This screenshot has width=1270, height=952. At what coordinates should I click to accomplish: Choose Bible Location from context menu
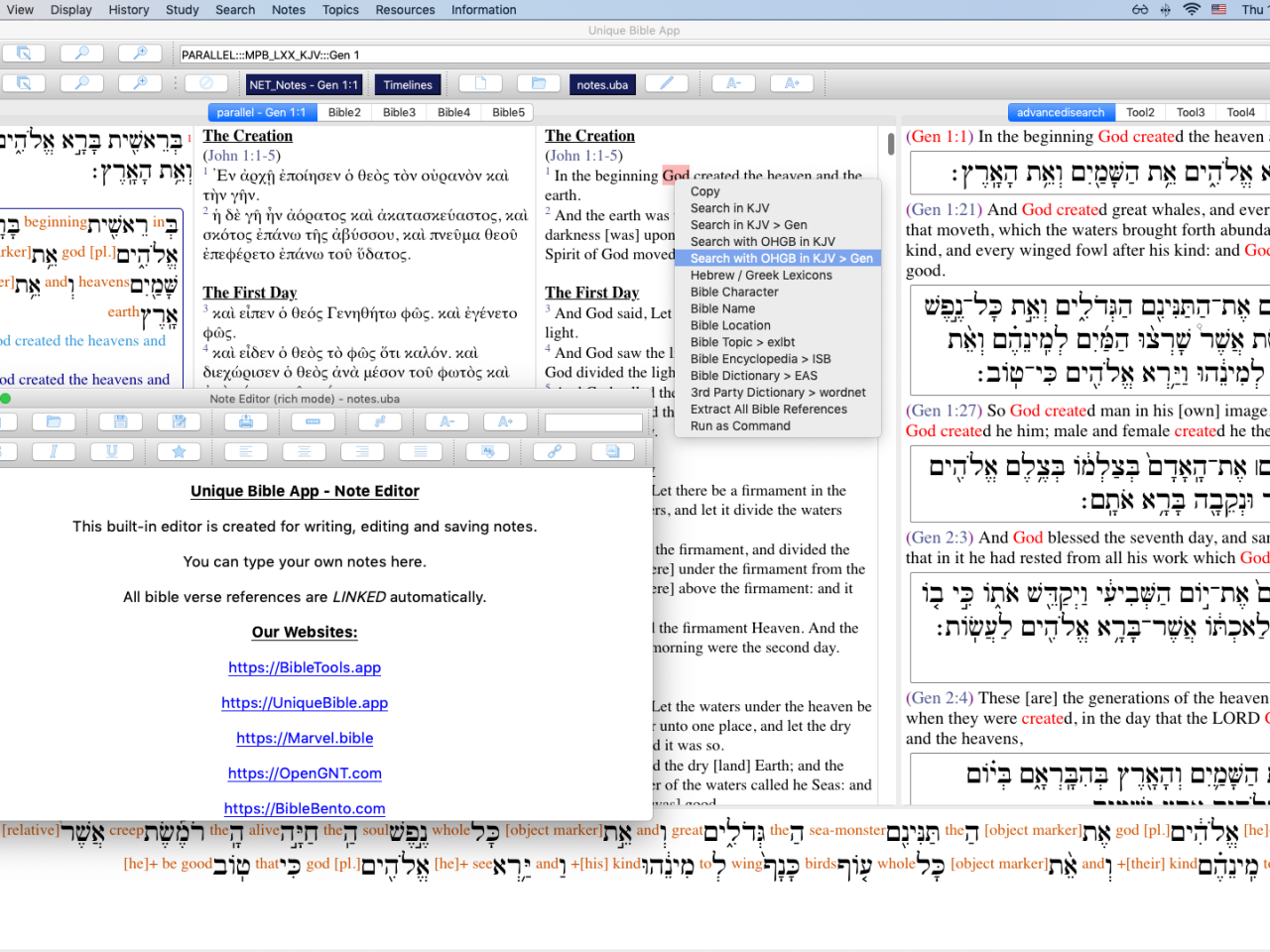click(x=778, y=325)
